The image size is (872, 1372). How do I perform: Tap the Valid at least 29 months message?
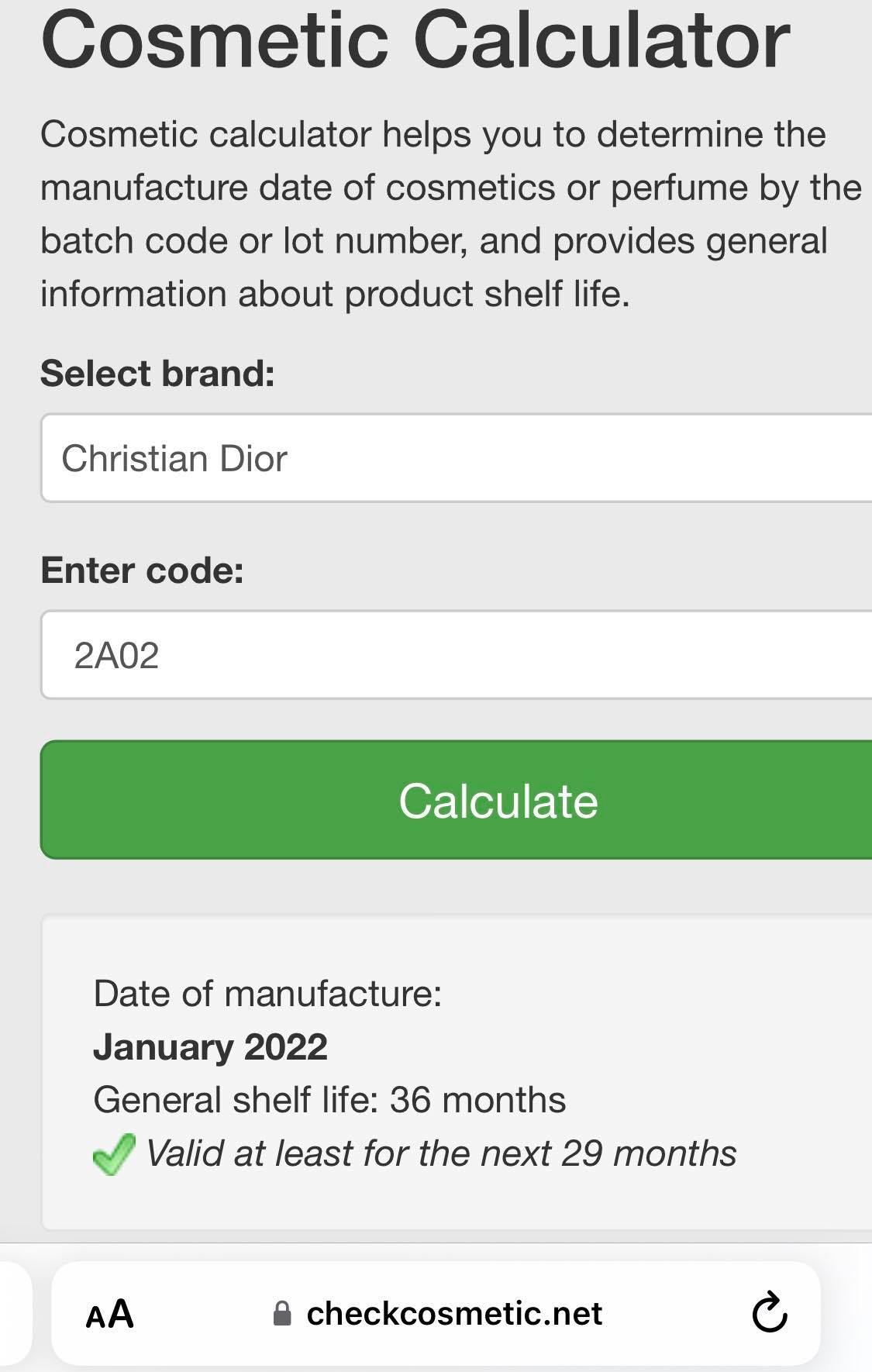440,1153
